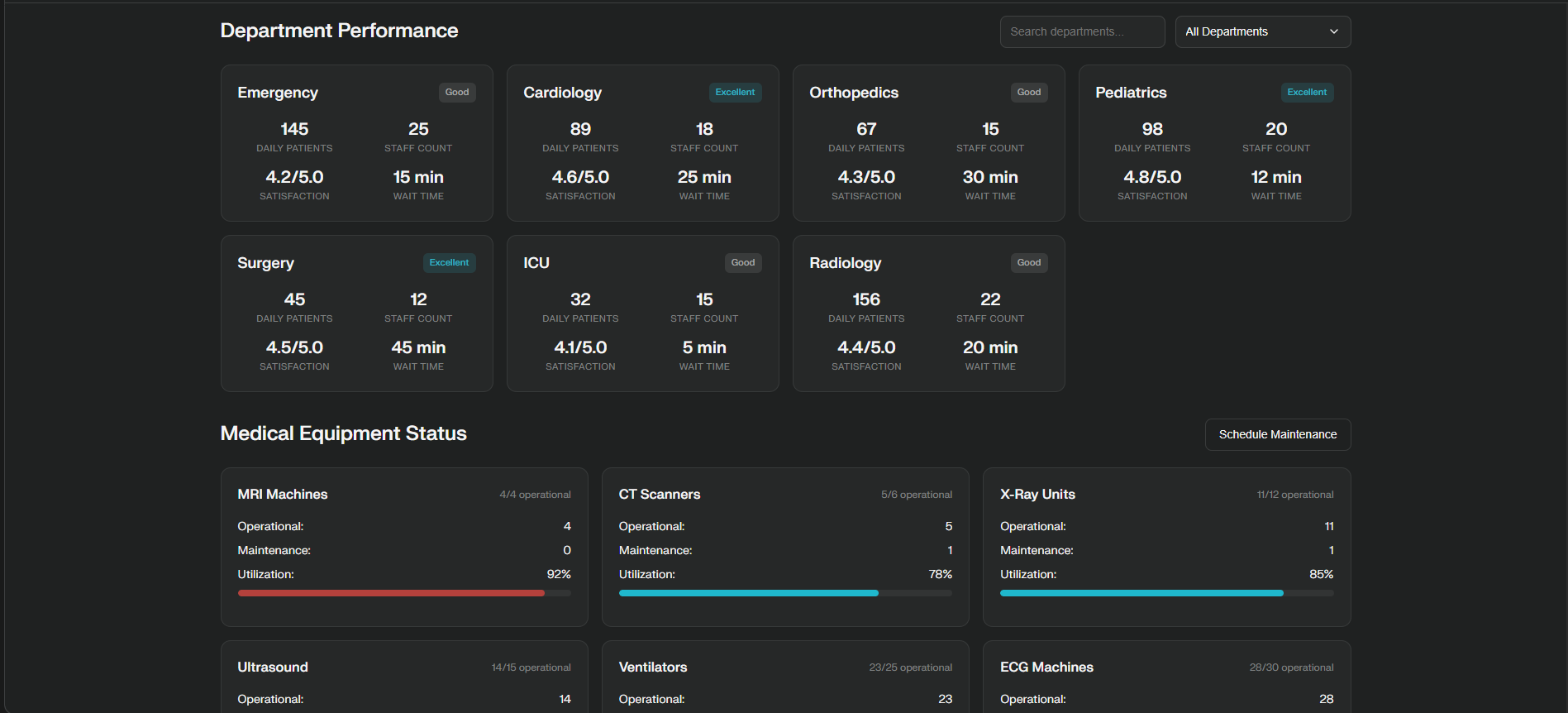
Task: Click the Good badge on Radiology card
Action: [x=1029, y=263]
